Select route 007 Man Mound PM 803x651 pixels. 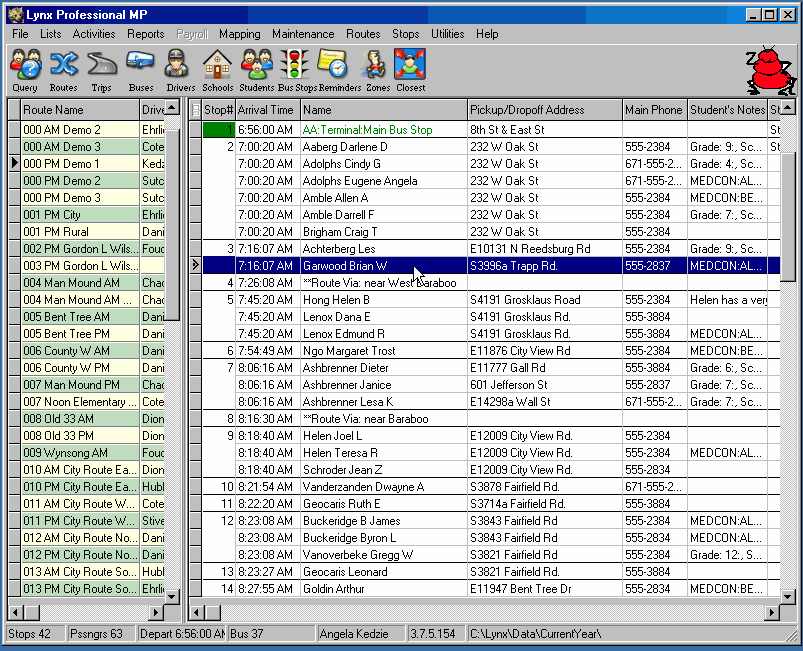click(x=80, y=385)
